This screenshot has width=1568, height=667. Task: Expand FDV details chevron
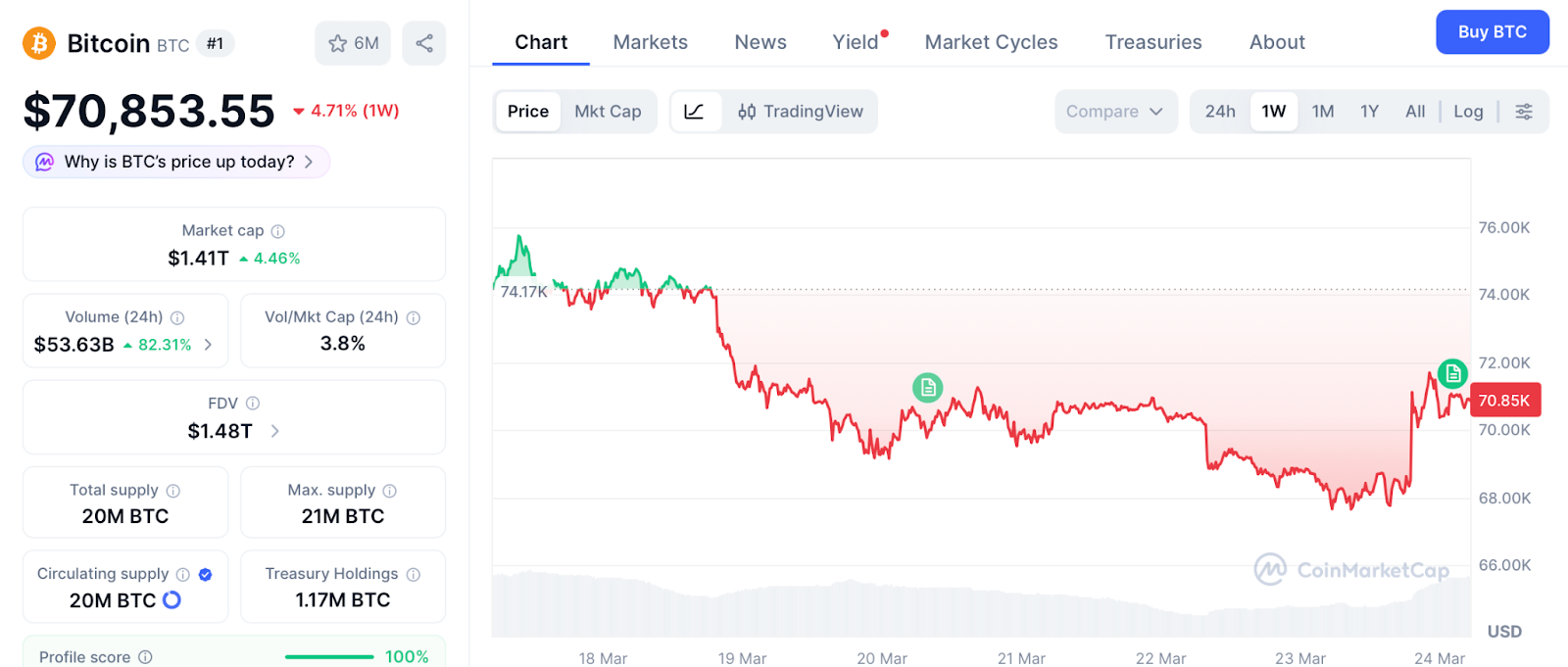tap(275, 431)
